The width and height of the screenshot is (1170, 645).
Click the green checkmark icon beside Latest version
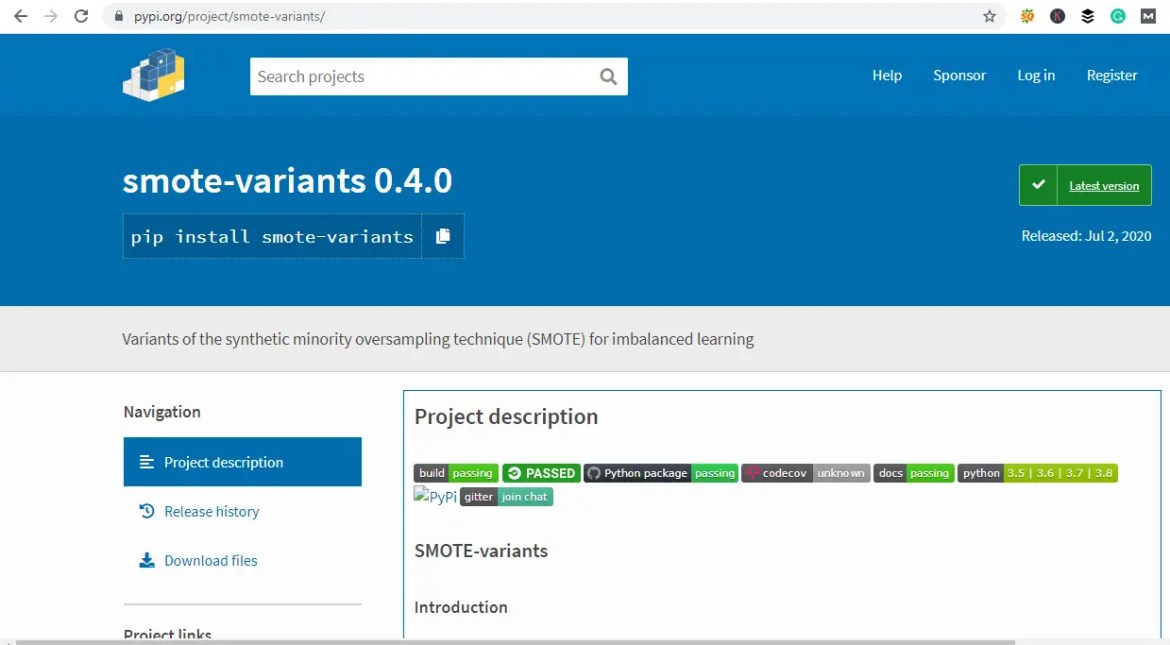coord(1038,184)
